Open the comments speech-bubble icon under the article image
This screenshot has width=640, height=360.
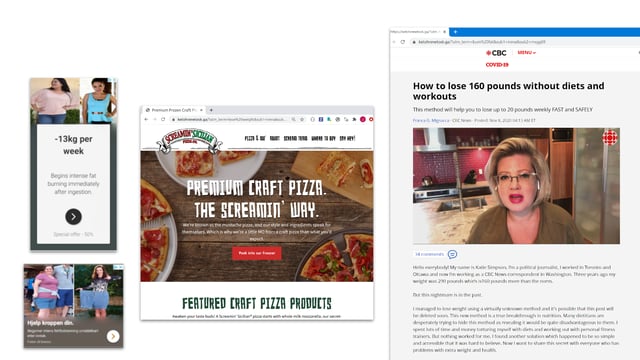452,254
